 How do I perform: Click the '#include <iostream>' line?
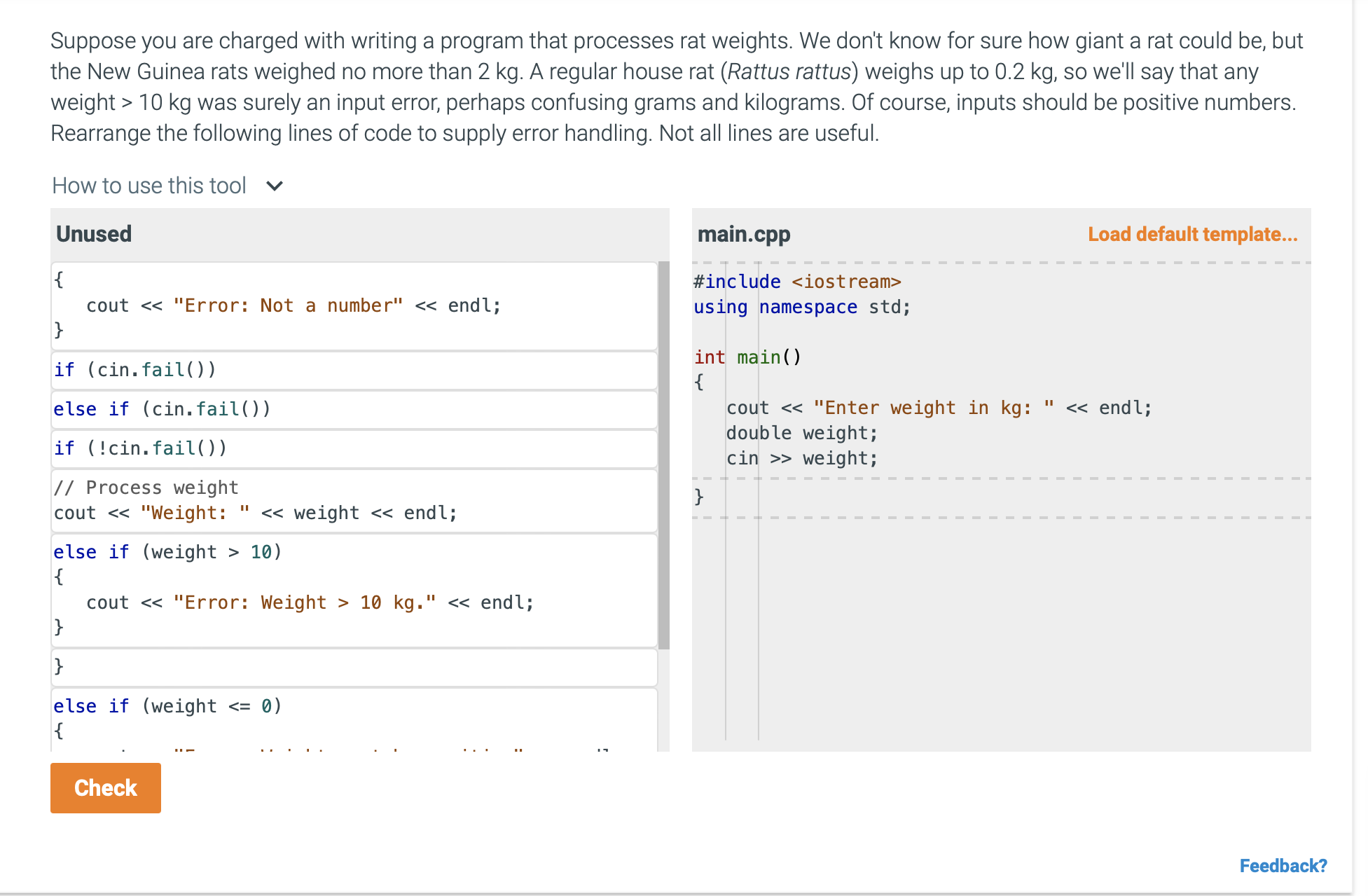[x=796, y=282]
